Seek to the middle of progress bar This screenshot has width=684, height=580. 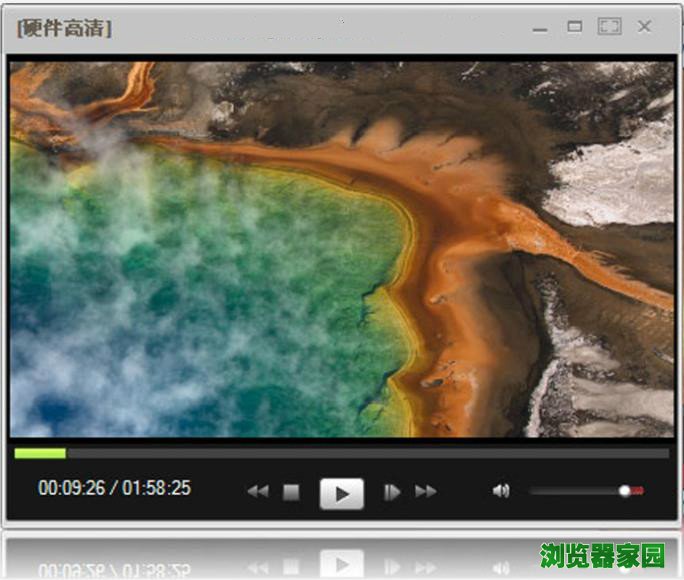(342, 453)
